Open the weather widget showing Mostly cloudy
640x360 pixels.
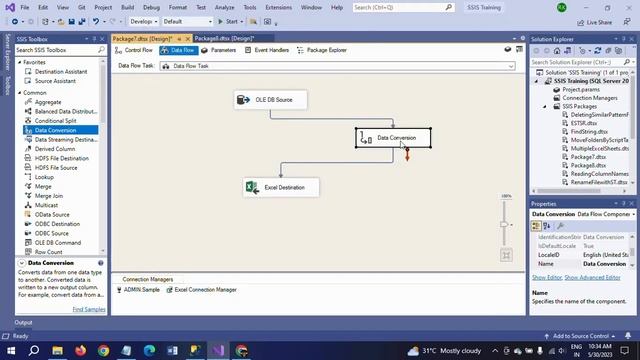coord(444,351)
